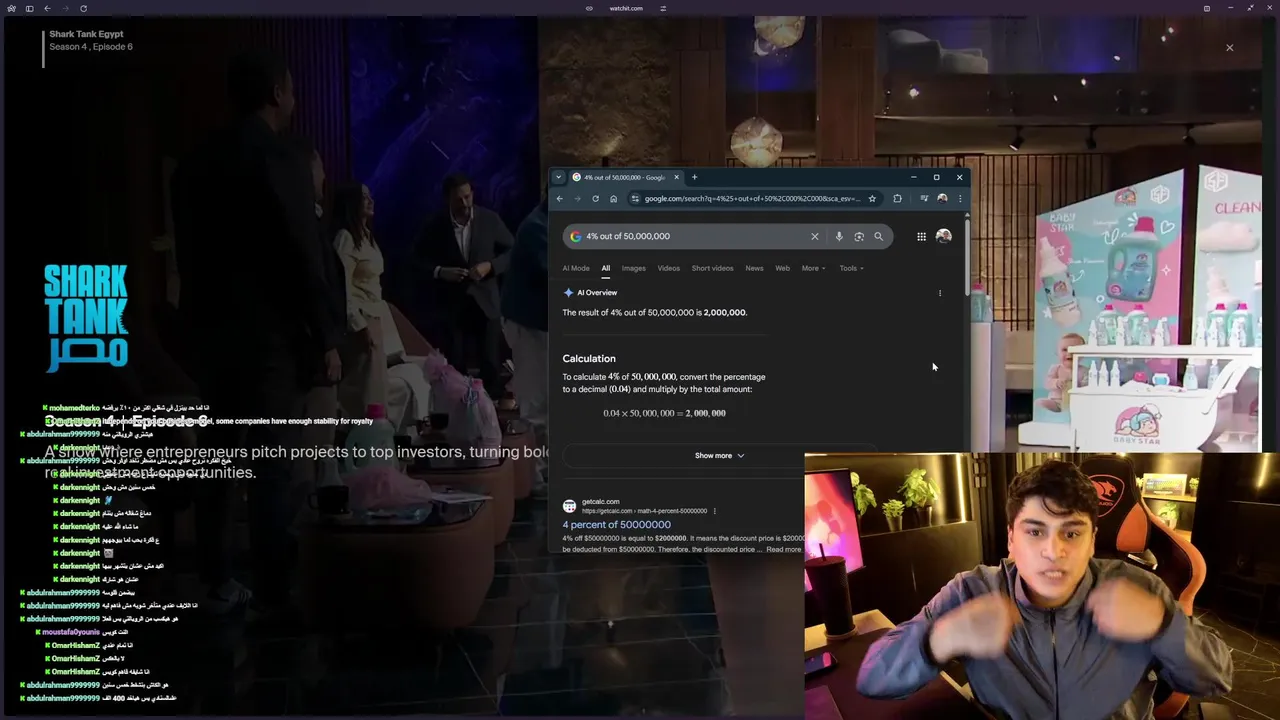Click 'Season 4 , Episode 6' text
The image size is (1280, 720).
click(91, 47)
